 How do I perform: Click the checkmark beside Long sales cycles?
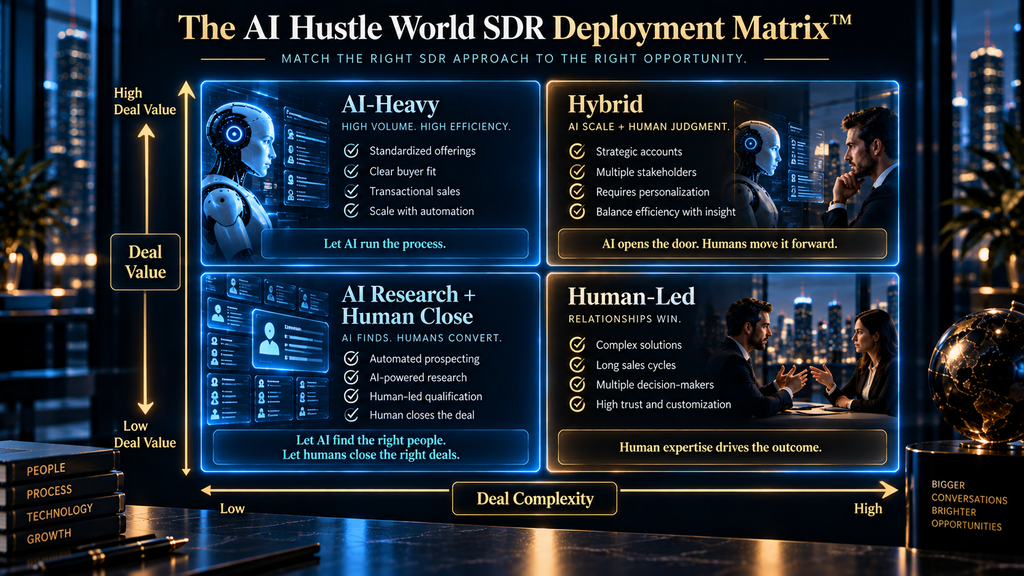pos(577,364)
